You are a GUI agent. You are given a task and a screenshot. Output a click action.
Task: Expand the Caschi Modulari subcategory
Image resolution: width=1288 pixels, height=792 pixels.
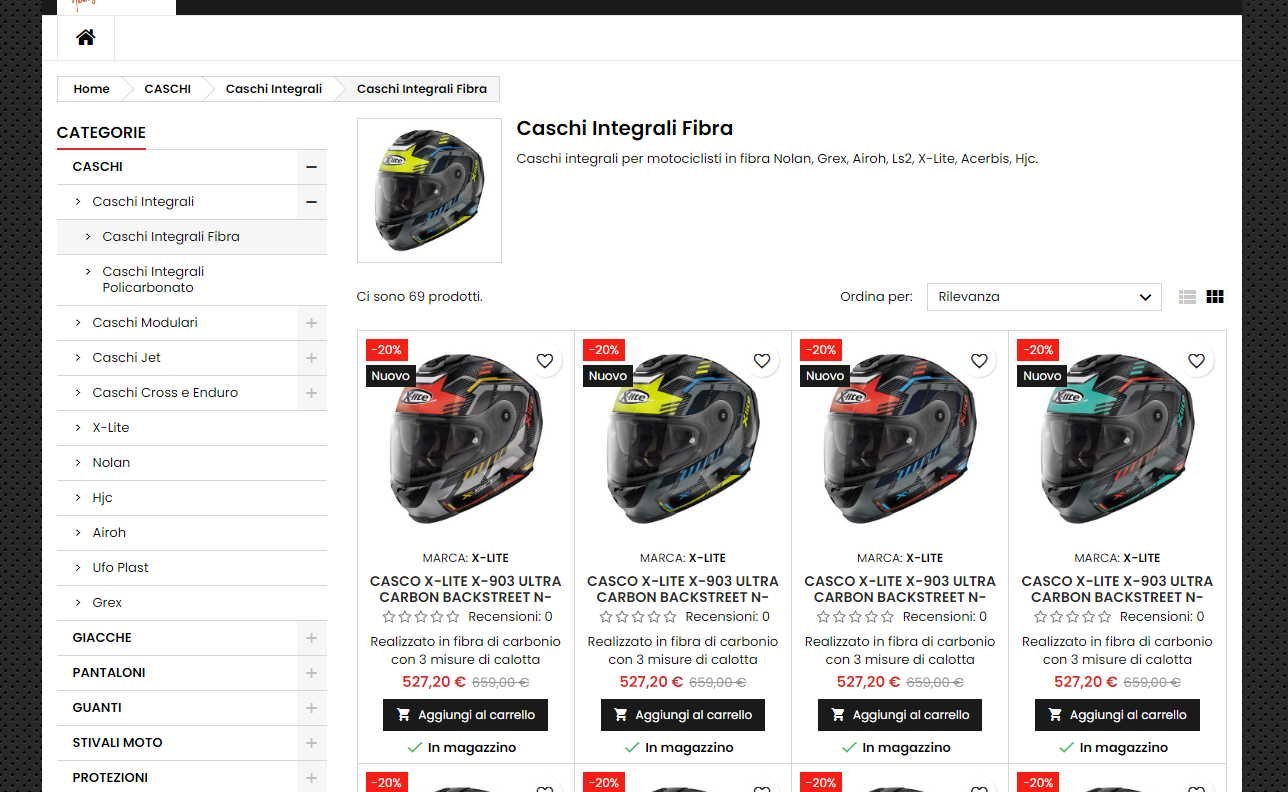tap(311, 323)
